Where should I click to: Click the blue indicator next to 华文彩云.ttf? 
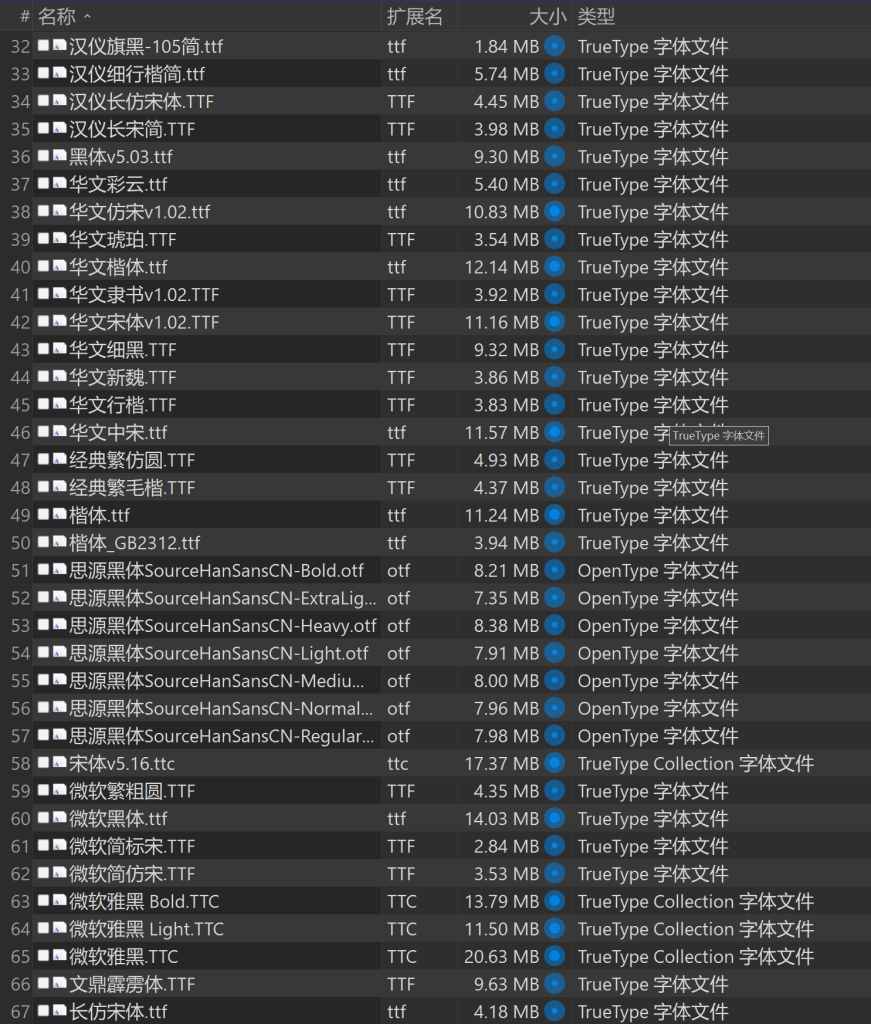click(x=557, y=184)
